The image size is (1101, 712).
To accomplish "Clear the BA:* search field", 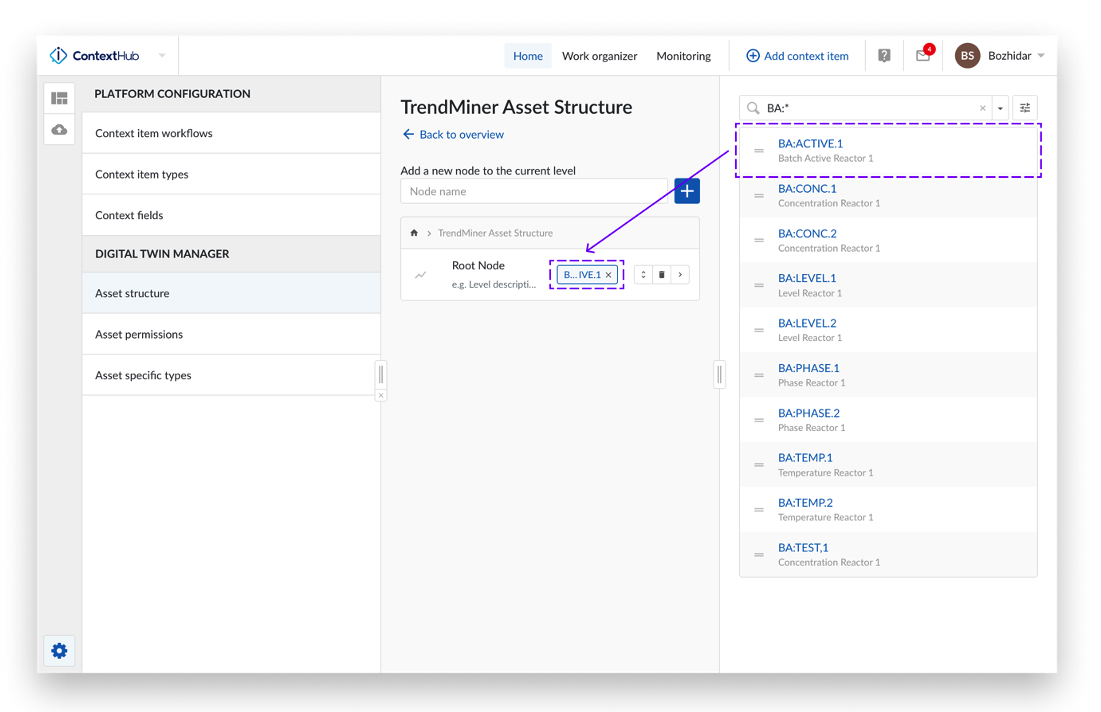I will (x=982, y=108).
